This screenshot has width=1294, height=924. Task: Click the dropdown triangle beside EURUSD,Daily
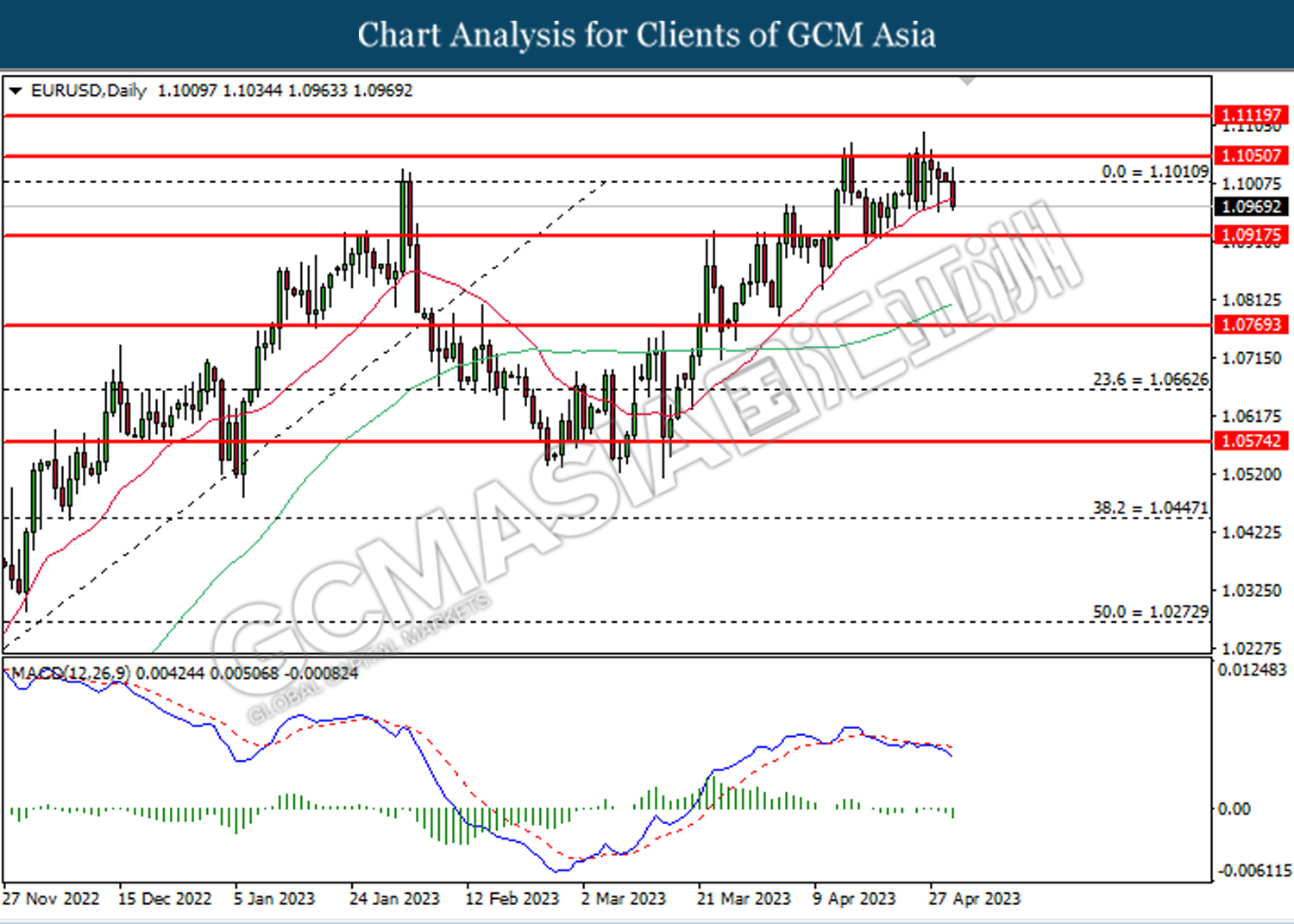(16, 91)
